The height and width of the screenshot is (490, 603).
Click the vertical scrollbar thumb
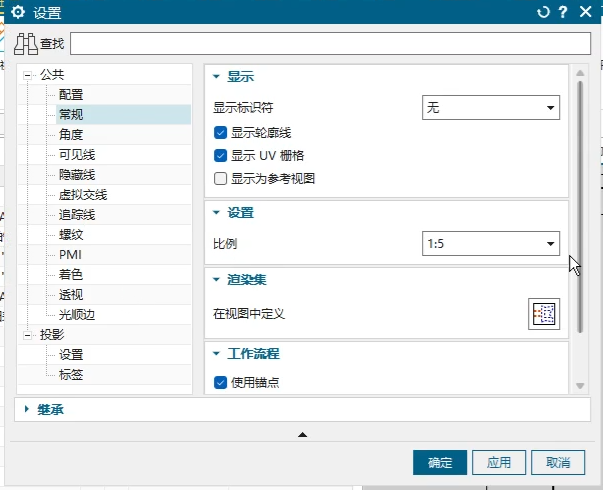580,207
